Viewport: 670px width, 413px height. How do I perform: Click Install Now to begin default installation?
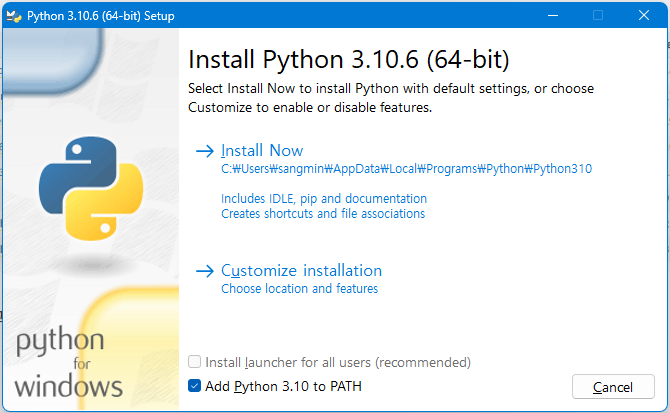click(x=262, y=151)
